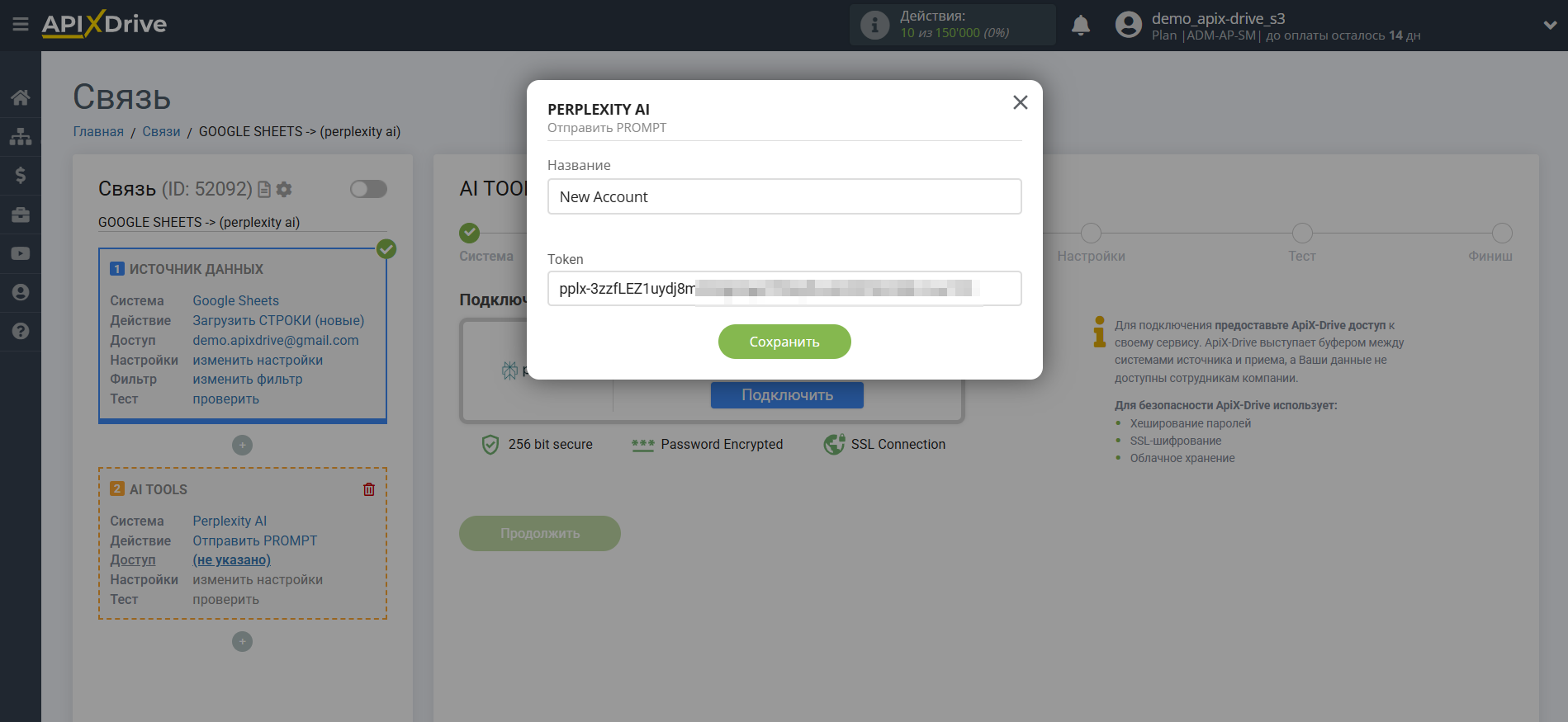Click the data source green checkmark
1568x722 pixels.
(386, 248)
